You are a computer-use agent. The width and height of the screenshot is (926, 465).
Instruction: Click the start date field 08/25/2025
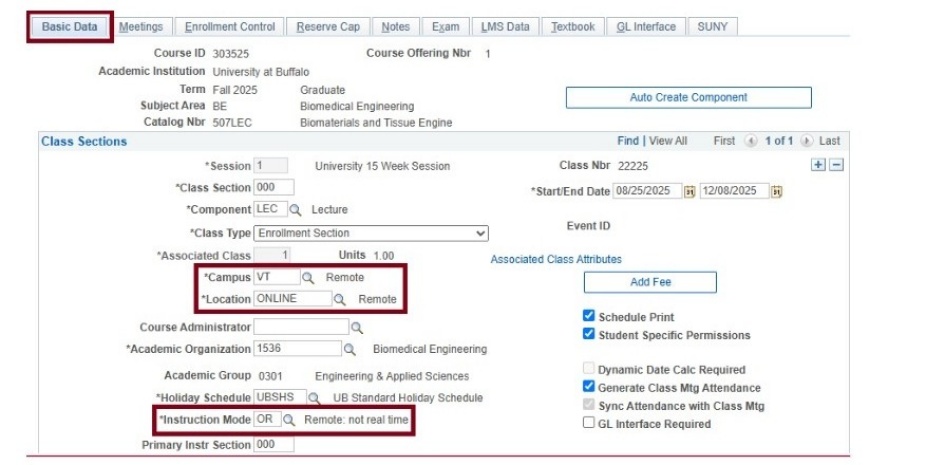(647, 191)
